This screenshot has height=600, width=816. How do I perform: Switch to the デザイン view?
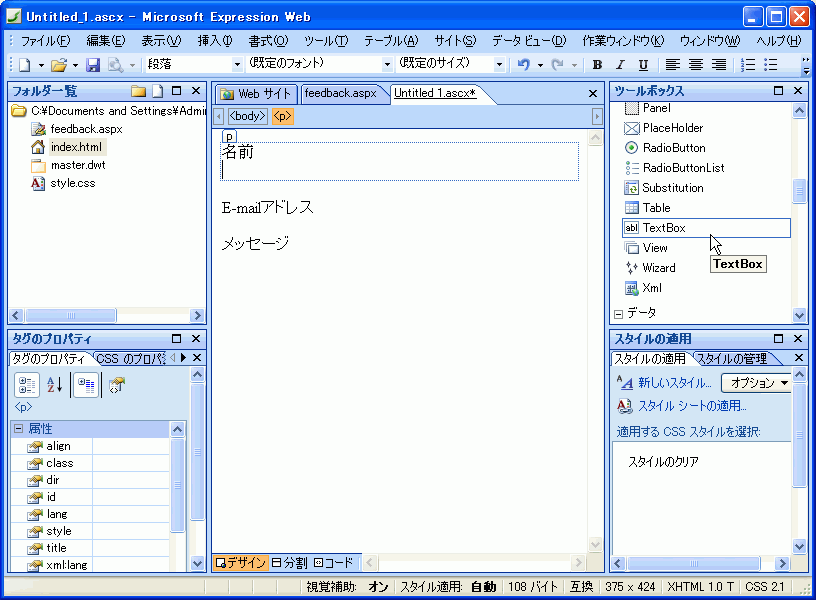pyautogui.click(x=240, y=563)
